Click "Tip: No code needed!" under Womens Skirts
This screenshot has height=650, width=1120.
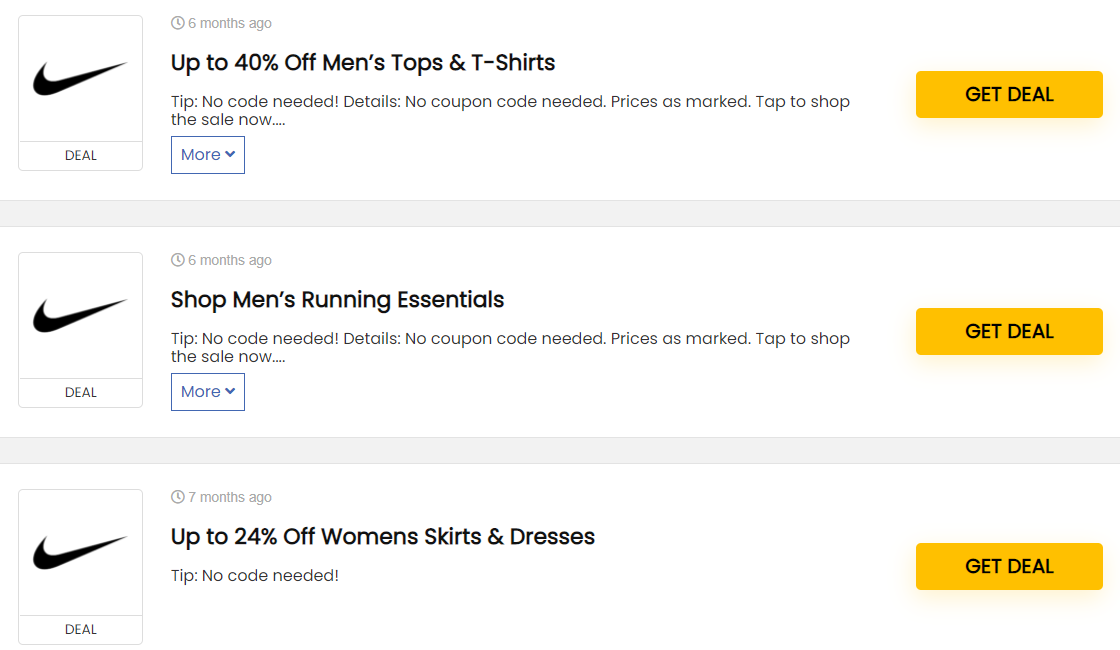[x=255, y=576]
